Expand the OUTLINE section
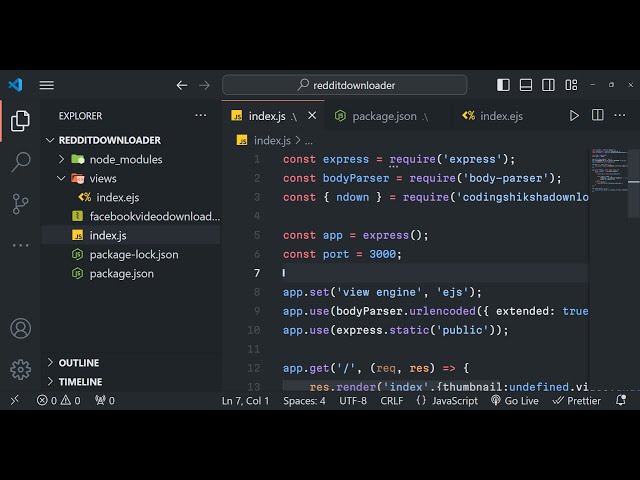The image size is (640, 480). pos(80,363)
